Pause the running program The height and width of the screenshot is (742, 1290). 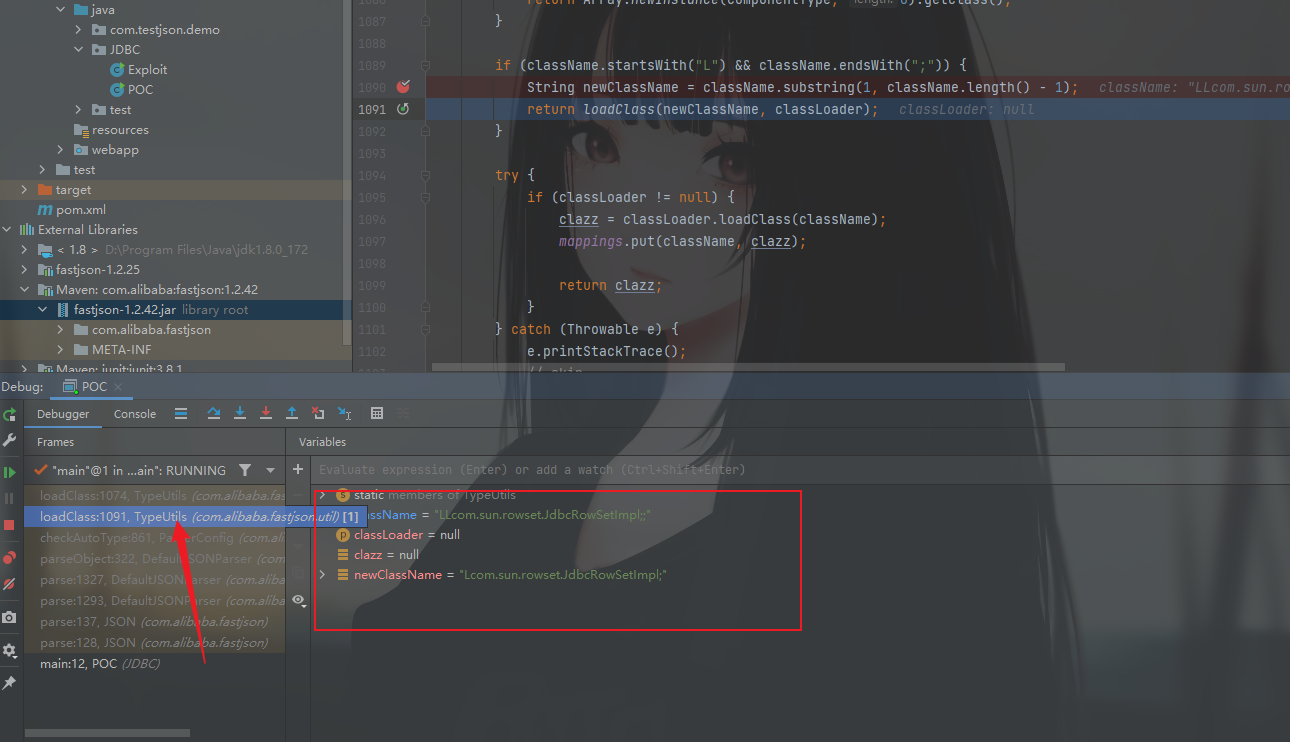tap(9, 498)
